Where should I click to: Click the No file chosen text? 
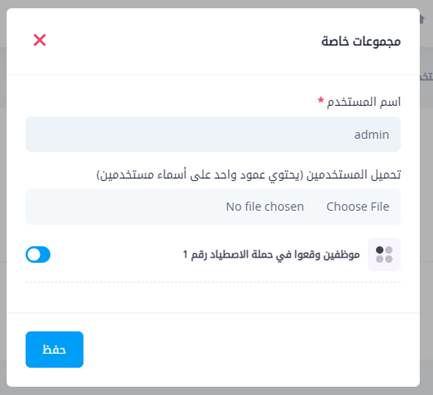[265, 207]
